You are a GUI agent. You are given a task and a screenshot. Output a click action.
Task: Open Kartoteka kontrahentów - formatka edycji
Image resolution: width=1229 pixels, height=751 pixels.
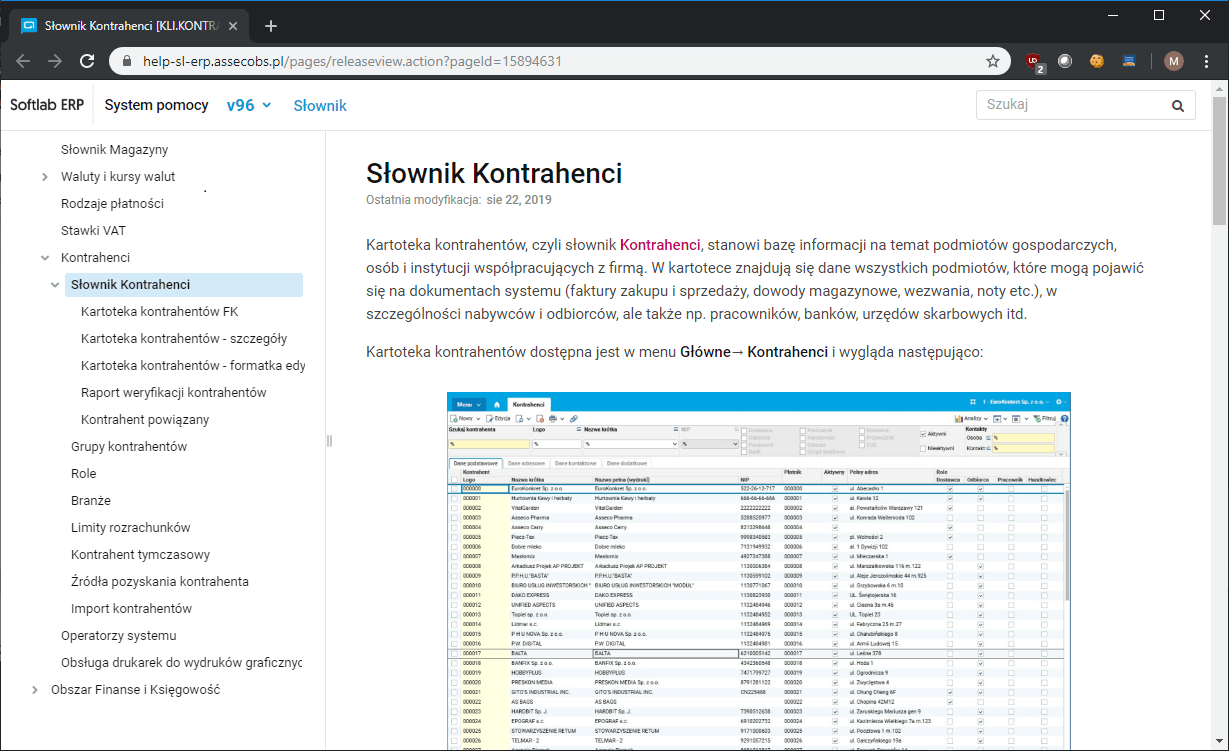pyautogui.click(x=193, y=366)
